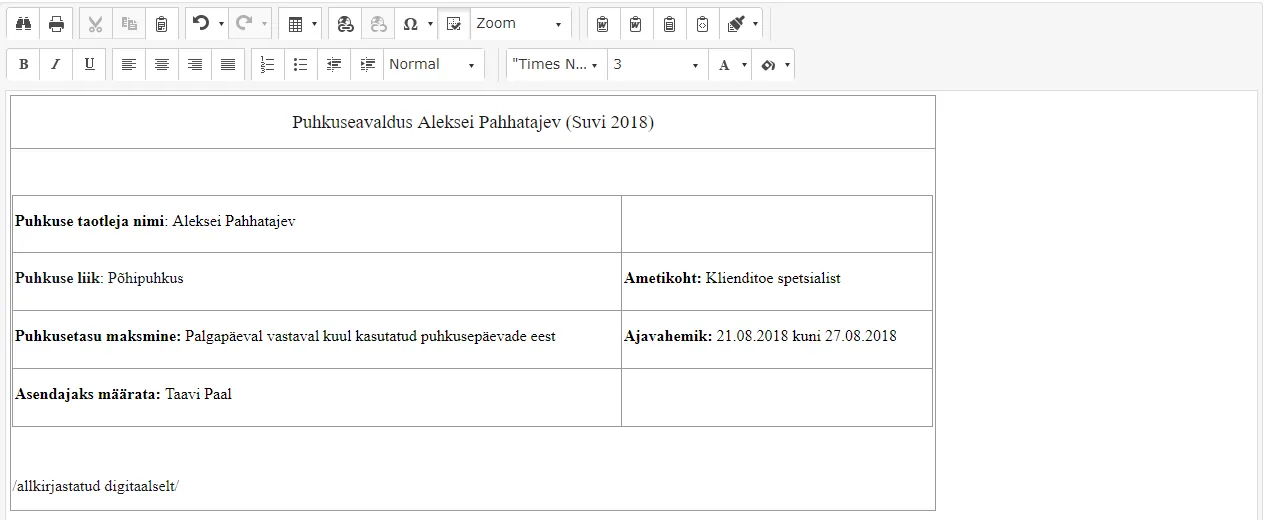
Task: Toggle italic formatting
Action: pyautogui.click(x=56, y=64)
